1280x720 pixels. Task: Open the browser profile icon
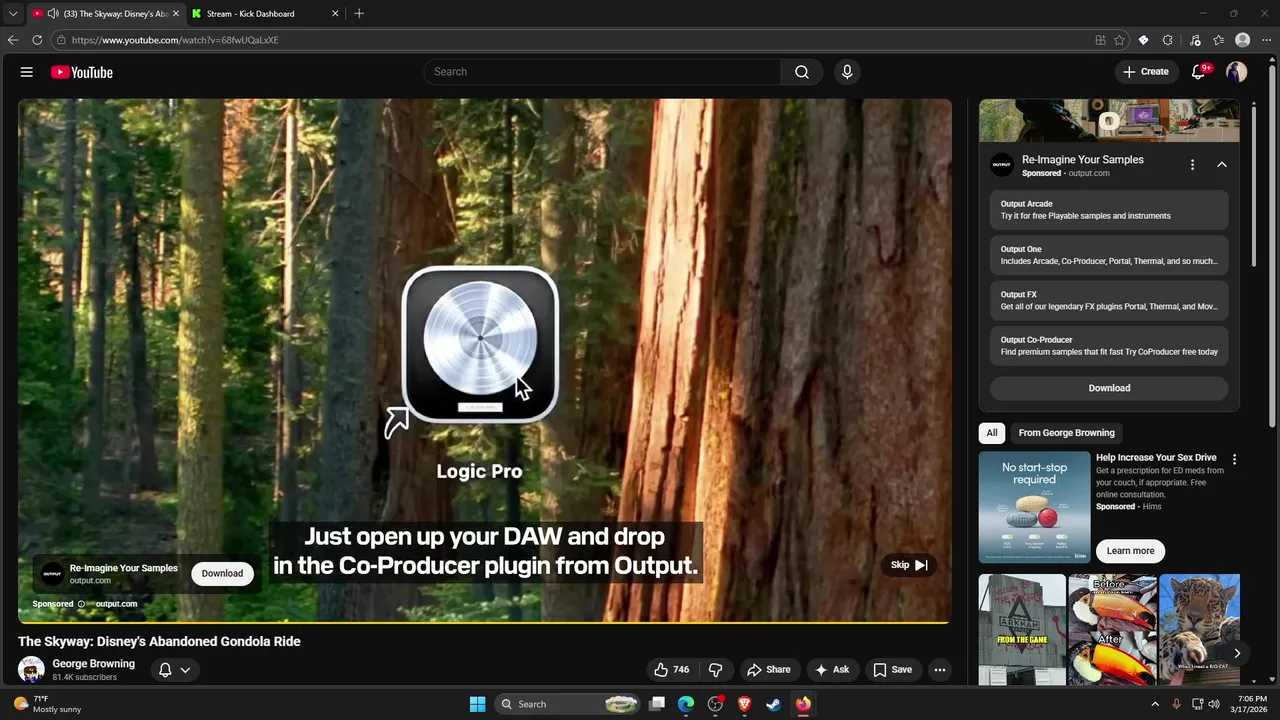pyautogui.click(x=1243, y=40)
